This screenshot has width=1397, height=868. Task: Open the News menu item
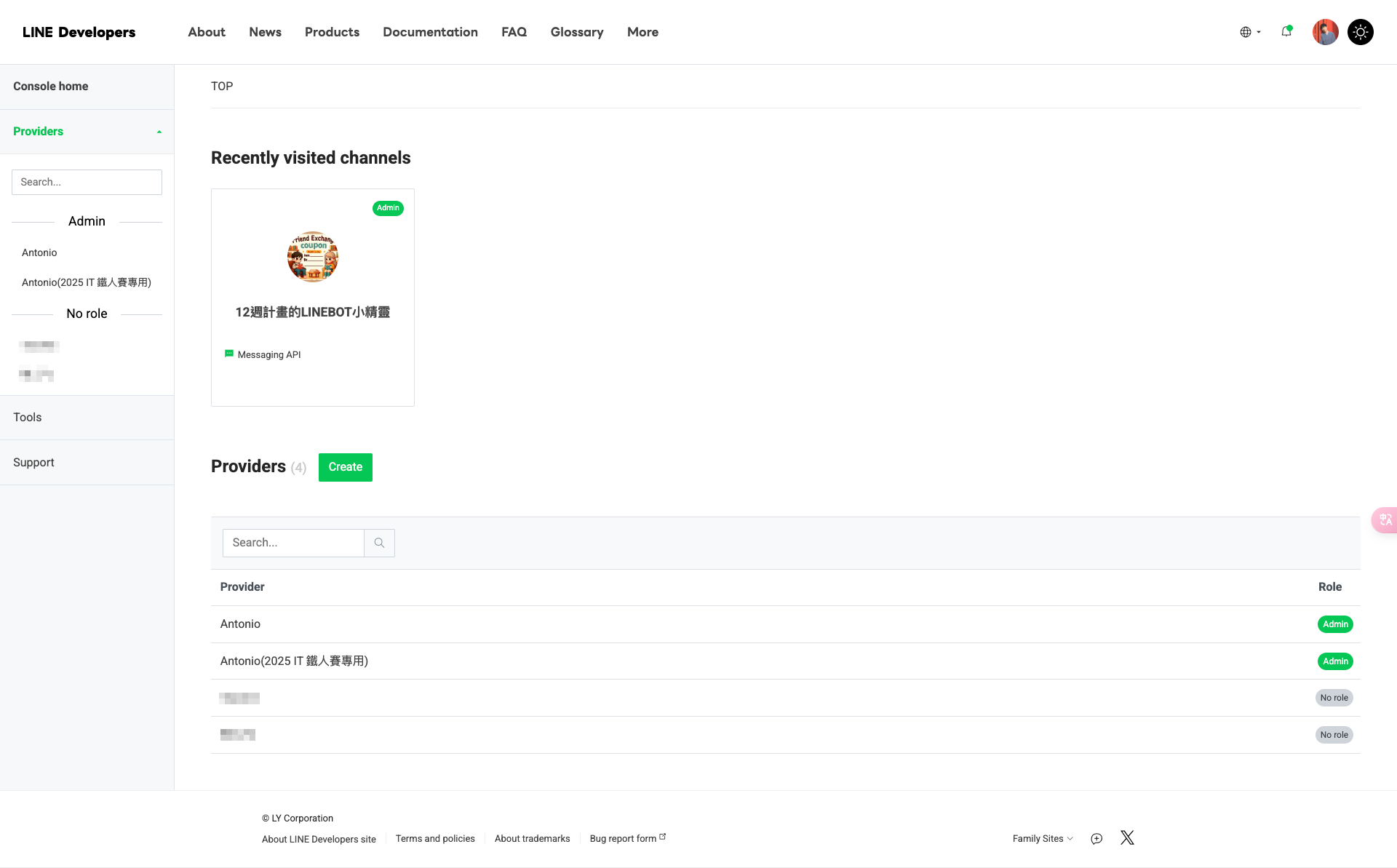click(x=265, y=32)
